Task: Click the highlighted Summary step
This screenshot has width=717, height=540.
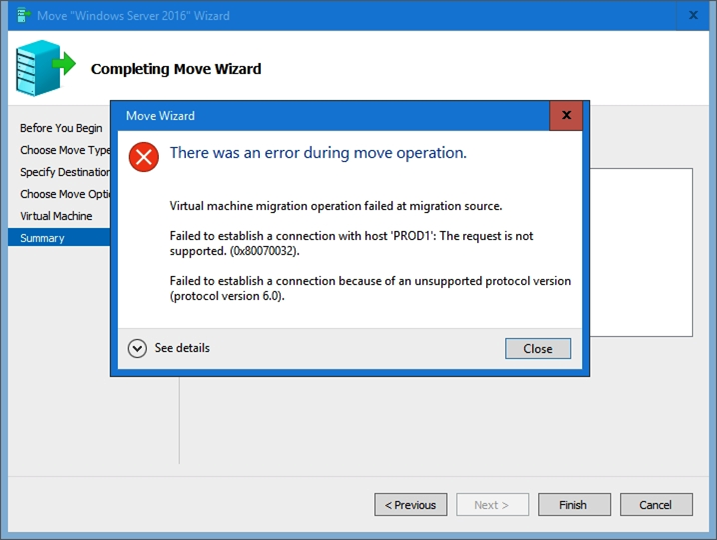Action: (42, 238)
